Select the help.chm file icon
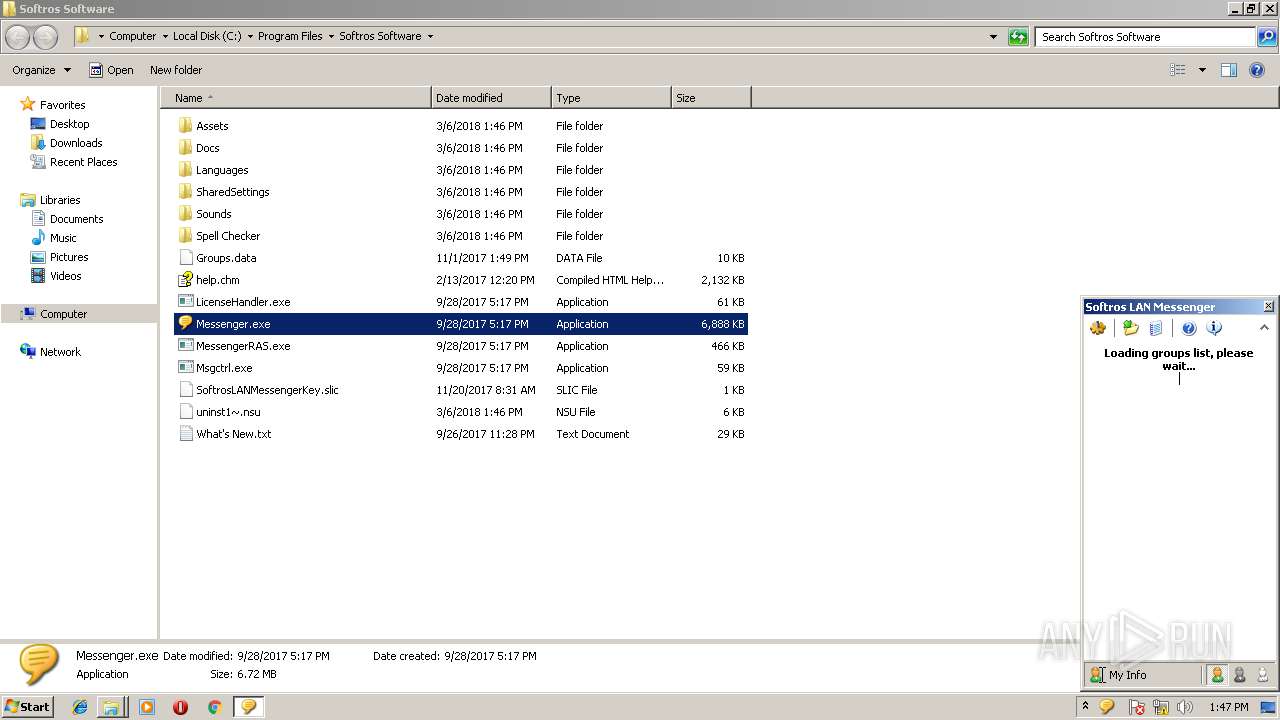Screen dimensions: 1280x720 [x=185, y=280]
